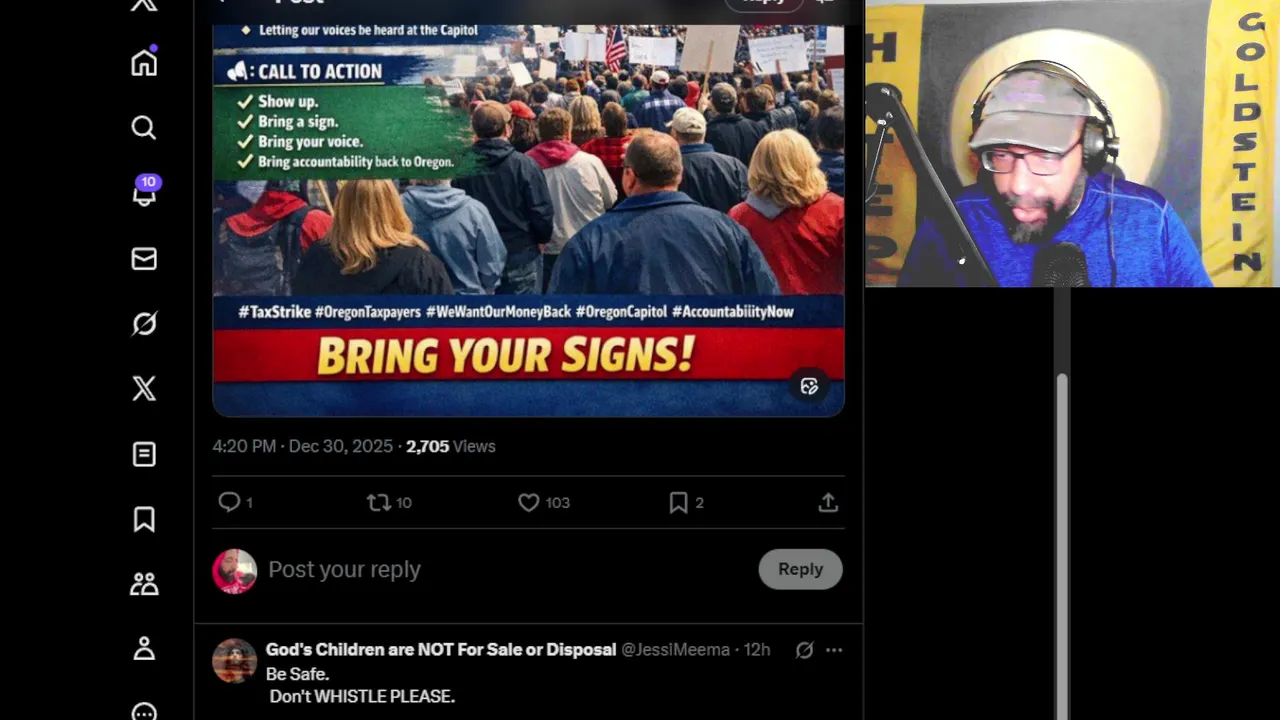Open the Communities people icon

click(144, 584)
